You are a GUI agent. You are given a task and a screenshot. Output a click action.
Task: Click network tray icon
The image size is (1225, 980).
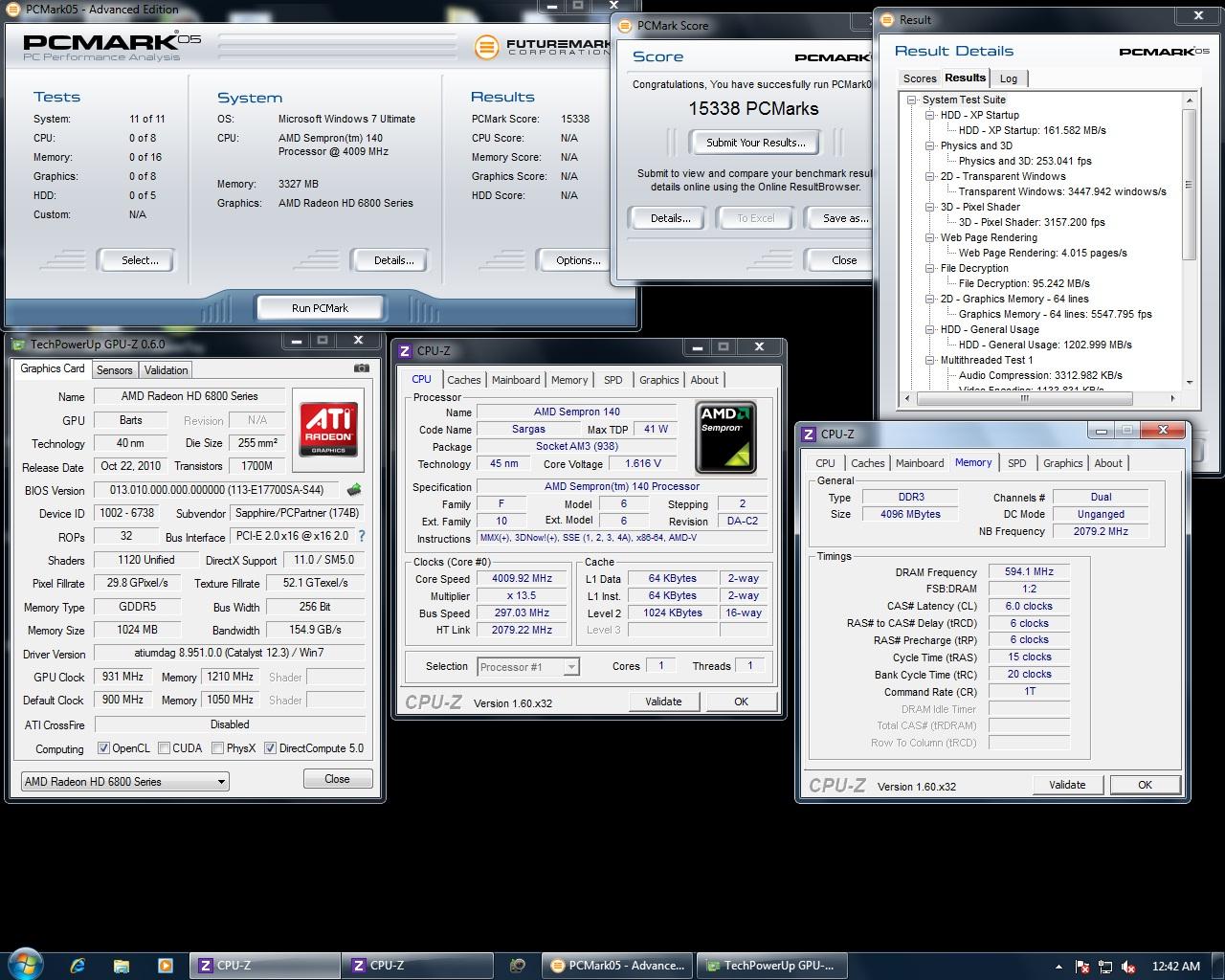(1105, 967)
